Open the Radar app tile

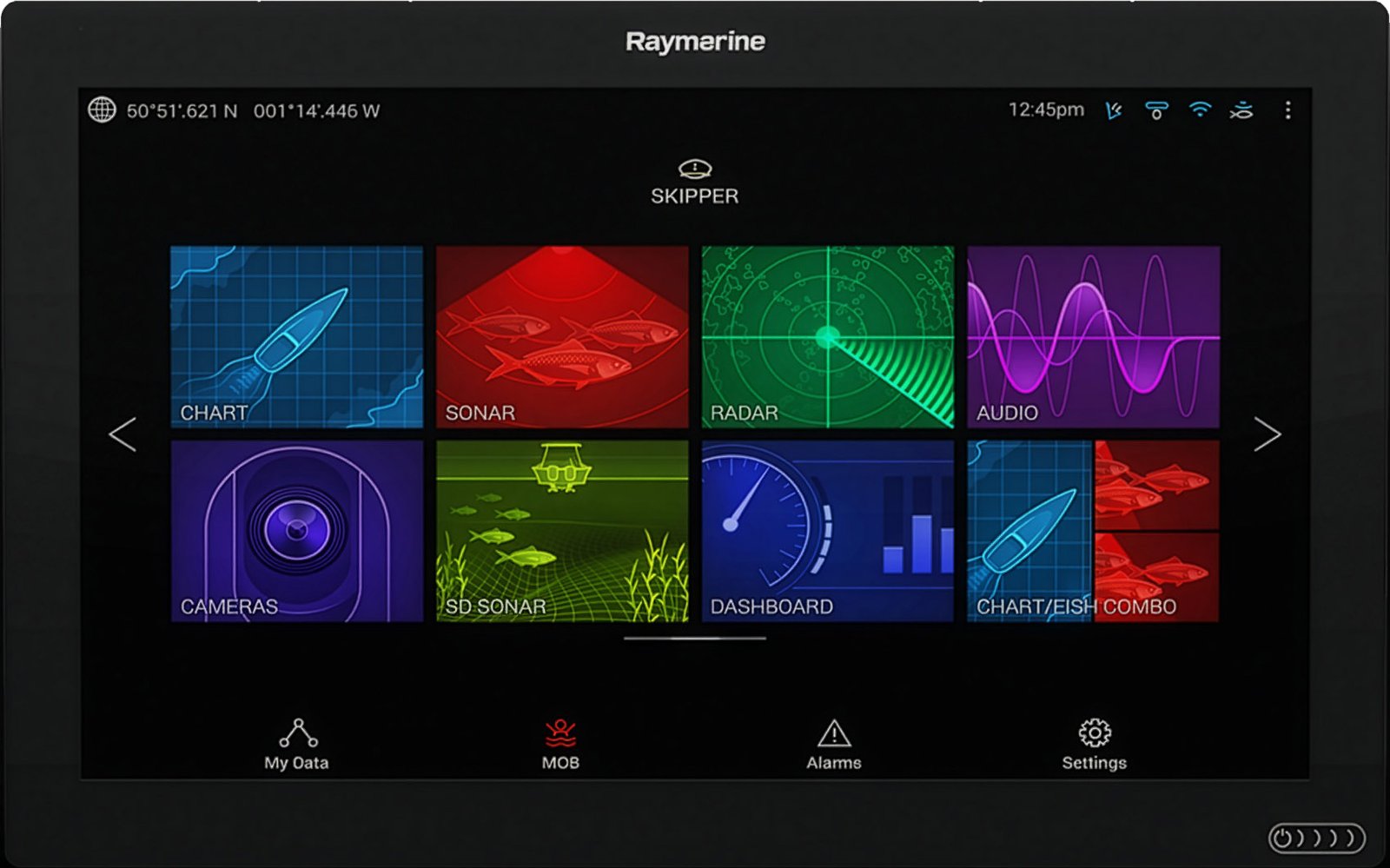(x=828, y=337)
